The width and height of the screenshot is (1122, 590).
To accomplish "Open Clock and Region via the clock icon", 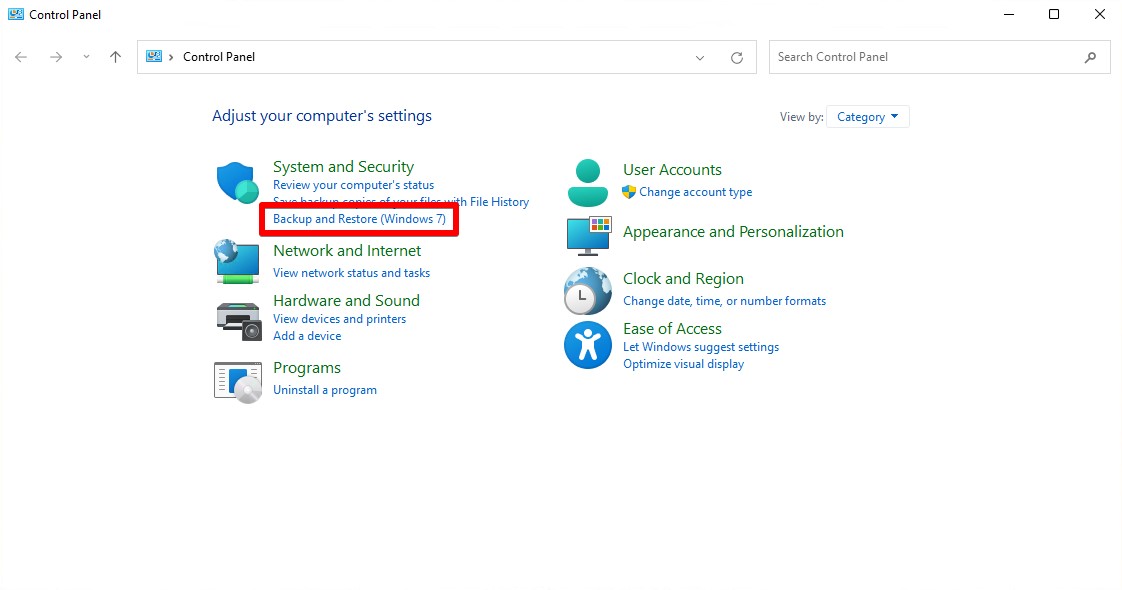I will click(x=587, y=290).
